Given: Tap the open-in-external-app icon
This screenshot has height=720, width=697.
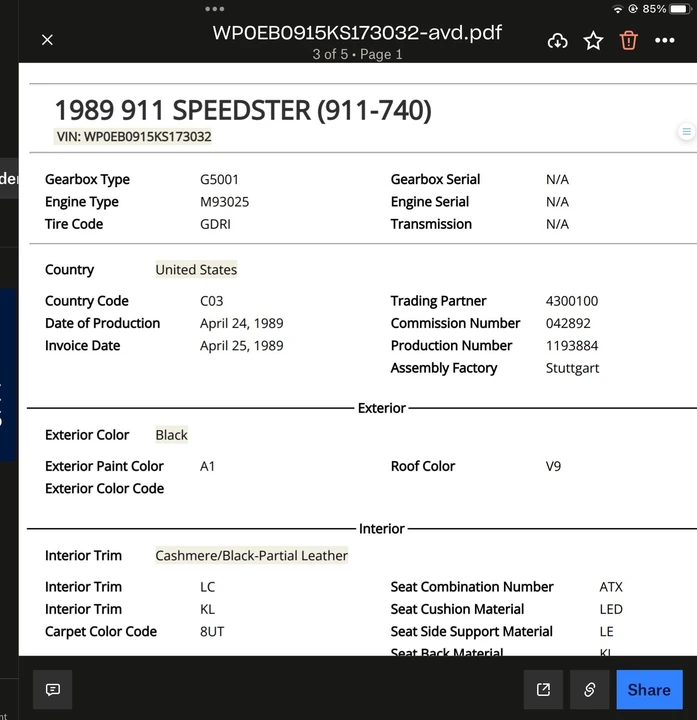Looking at the screenshot, I should click(x=543, y=689).
